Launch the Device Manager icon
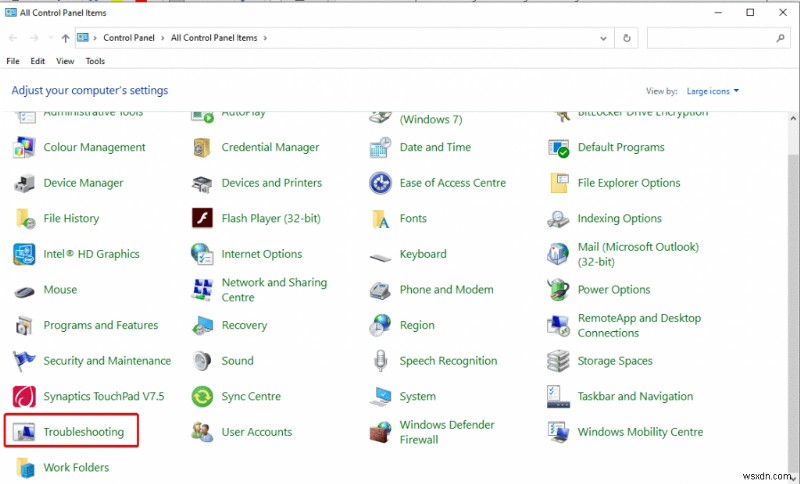Viewport: 800px width, 484px height. point(24,183)
